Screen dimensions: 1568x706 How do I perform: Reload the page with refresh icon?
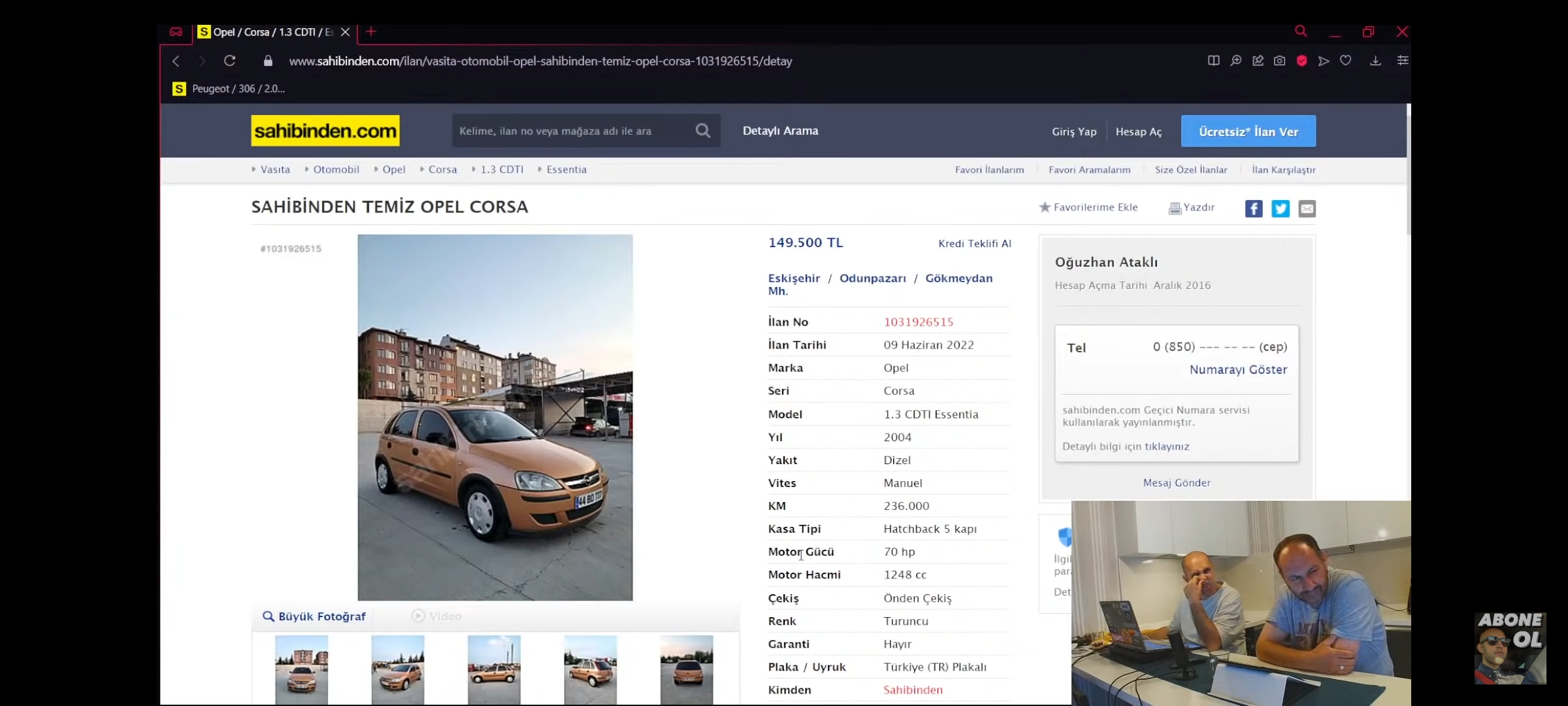229,61
